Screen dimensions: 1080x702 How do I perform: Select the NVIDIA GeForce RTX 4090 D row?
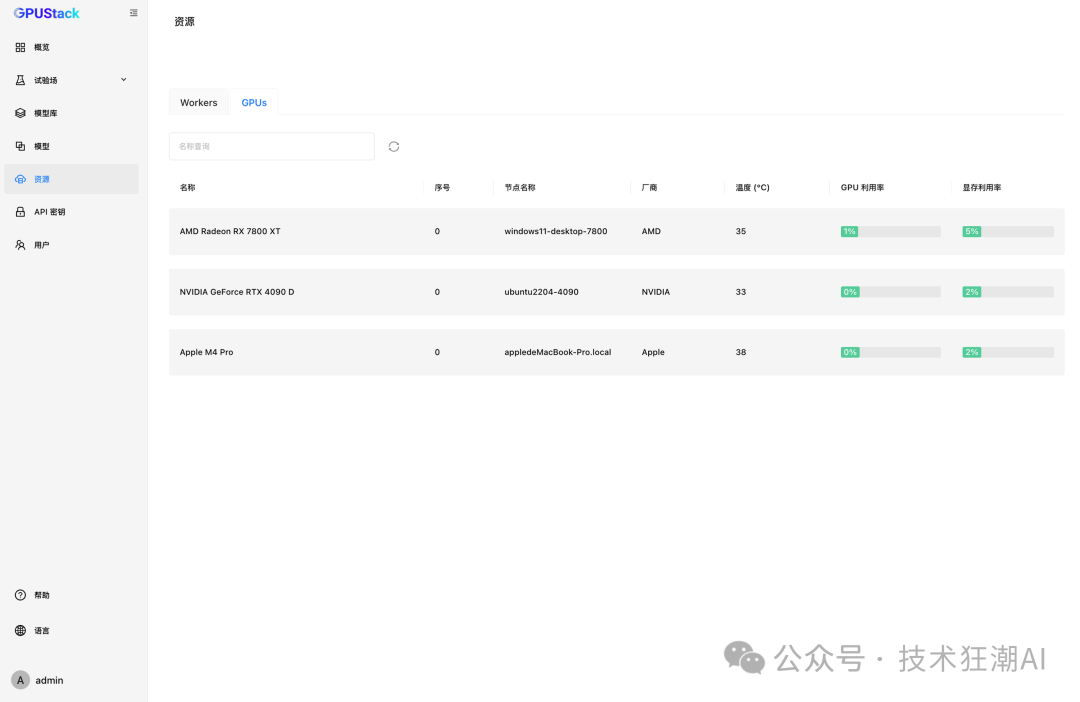coord(616,292)
